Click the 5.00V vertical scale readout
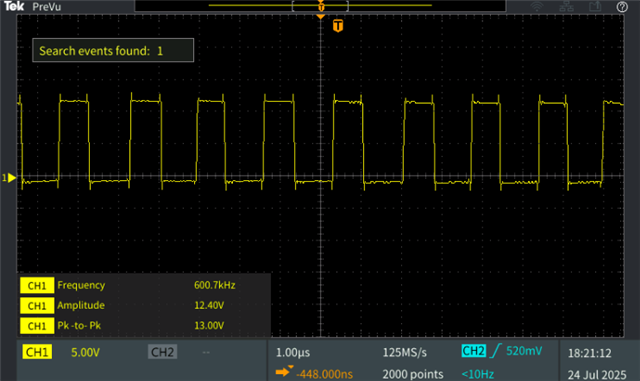The width and height of the screenshot is (640, 381). click(85, 352)
